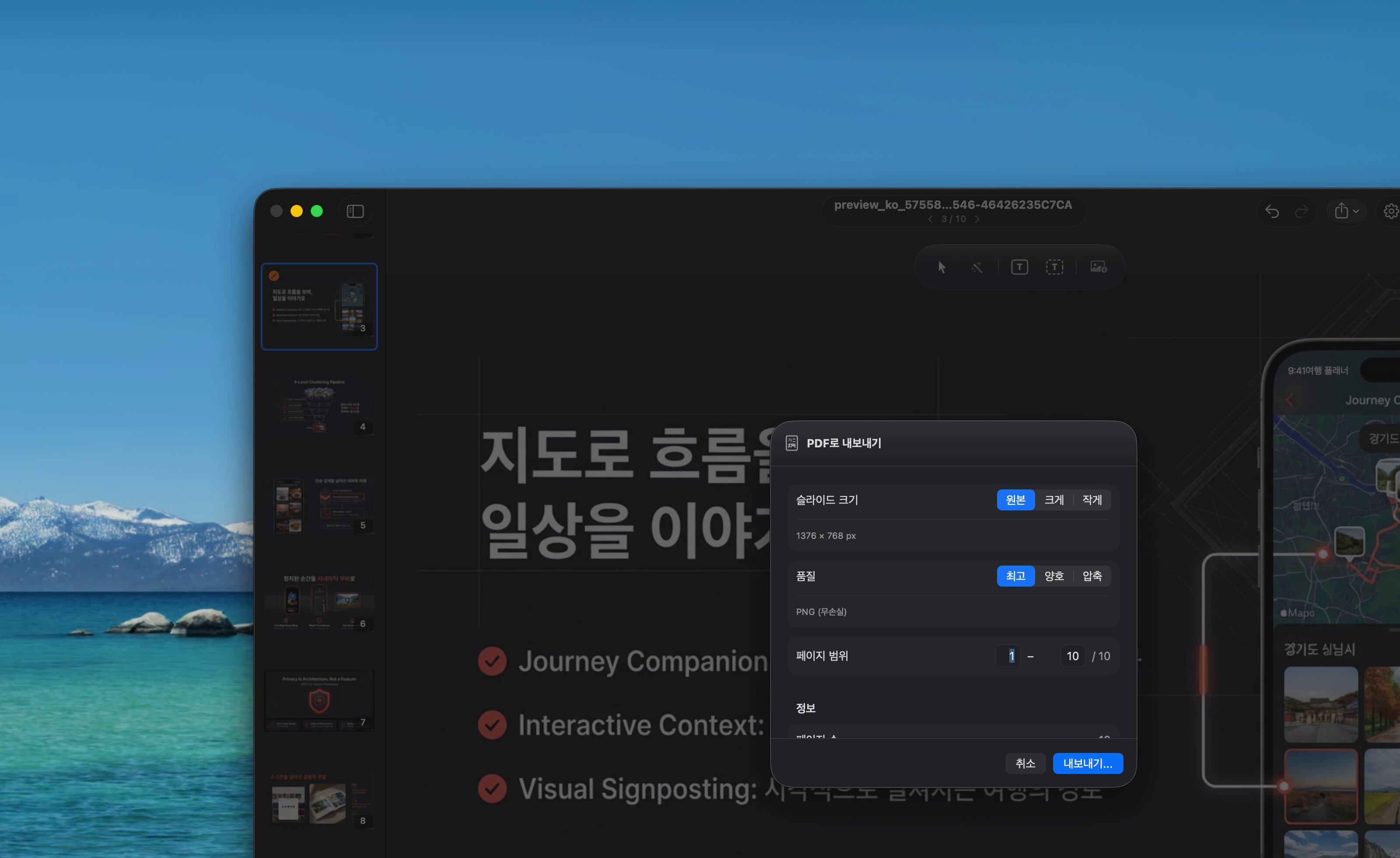Click the 슬라이드 크기 label
1400x858 pixels.
pos(827,500)
